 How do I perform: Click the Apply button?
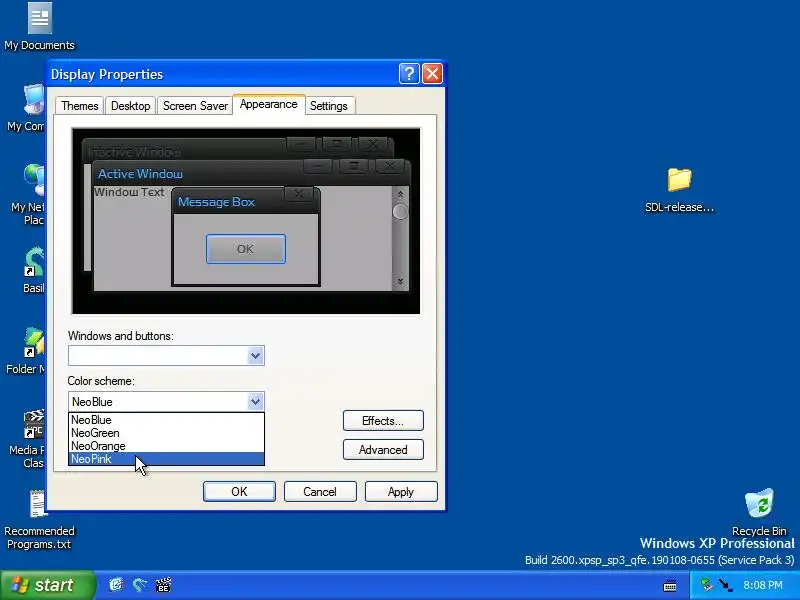(401, 492)
